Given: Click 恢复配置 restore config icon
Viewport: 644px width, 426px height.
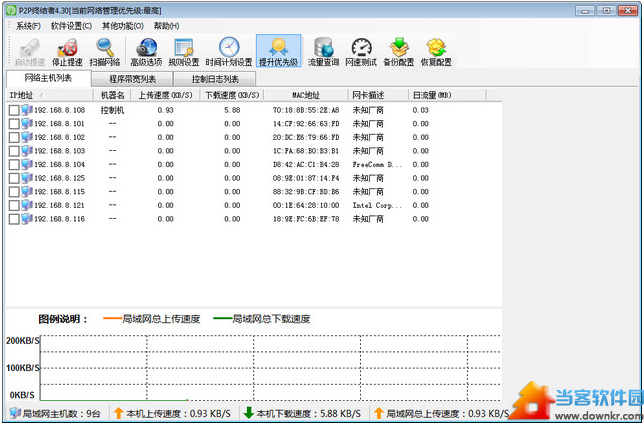Looking at the screenshot, I should [x=436, y=47].
